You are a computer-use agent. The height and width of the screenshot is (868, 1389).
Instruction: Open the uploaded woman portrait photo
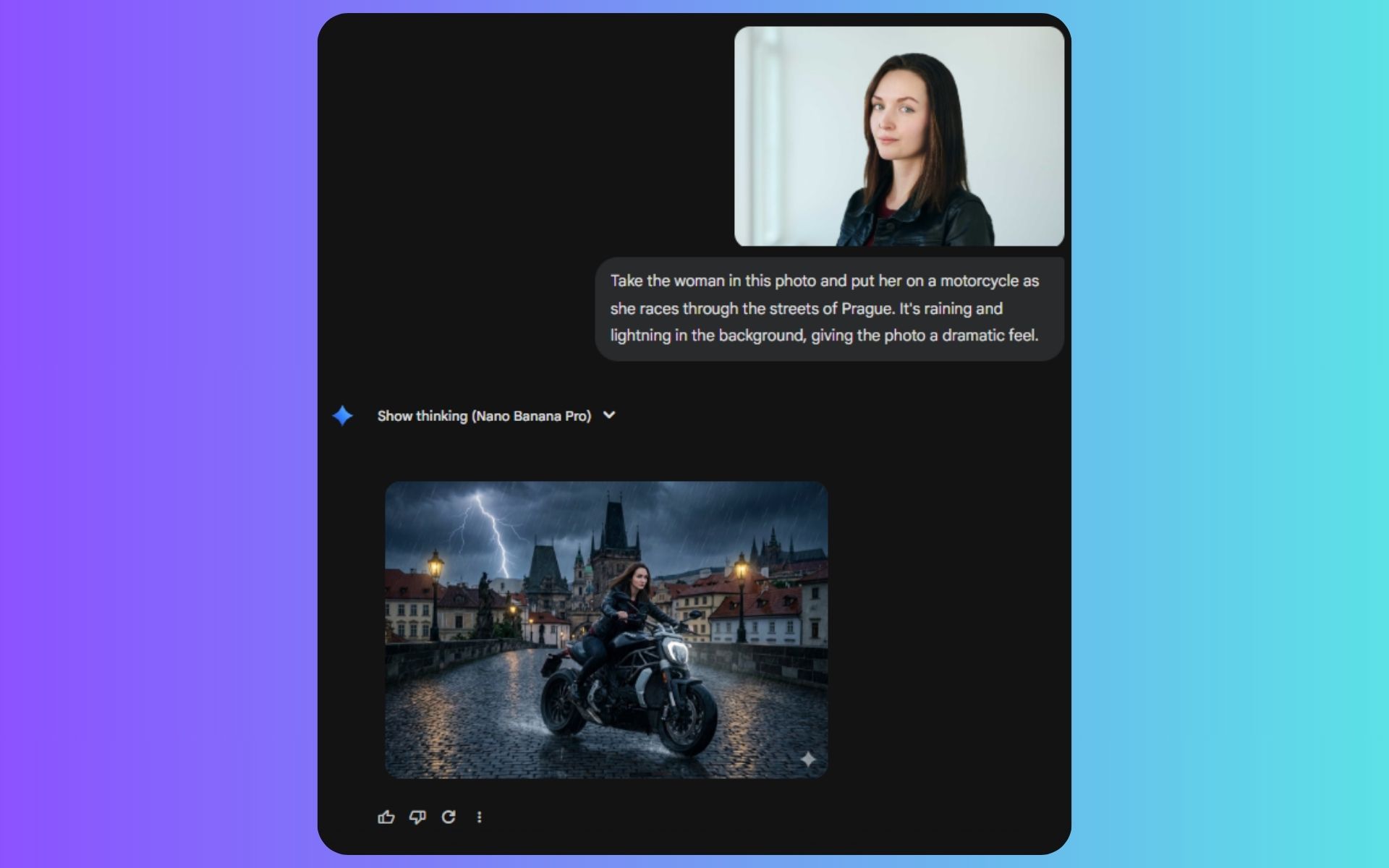(x=899, y=136)
